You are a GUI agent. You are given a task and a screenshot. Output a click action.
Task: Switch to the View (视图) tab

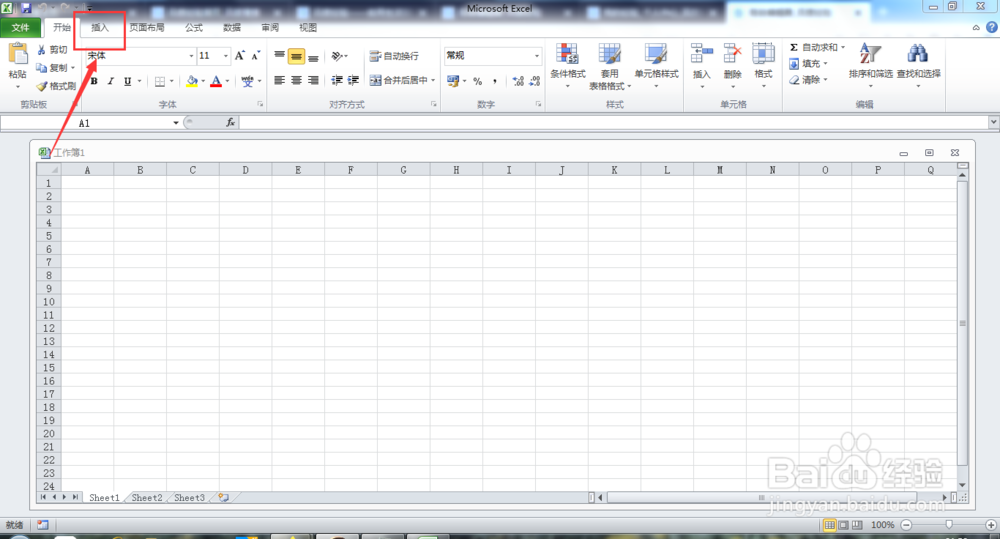(x=308, y=27)
